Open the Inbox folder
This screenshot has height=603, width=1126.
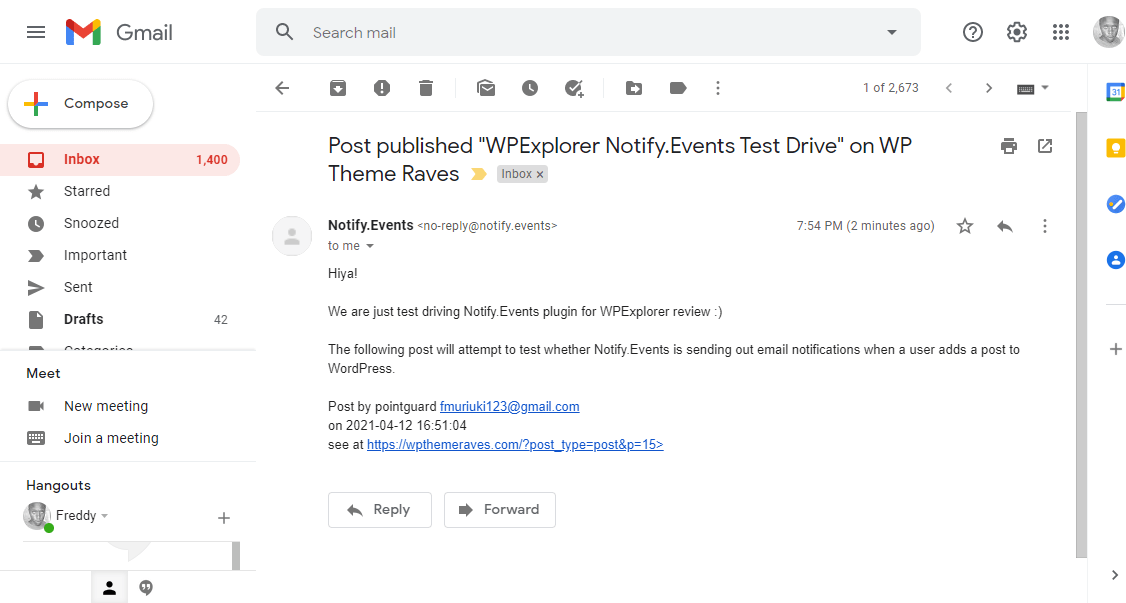120,160
